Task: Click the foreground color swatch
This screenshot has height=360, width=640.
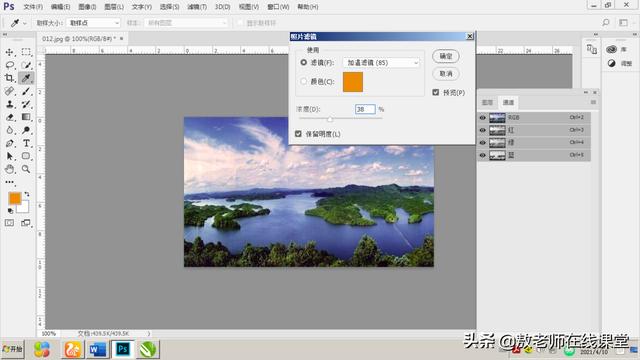Action: pyautogui.click(x=15, y=198)
